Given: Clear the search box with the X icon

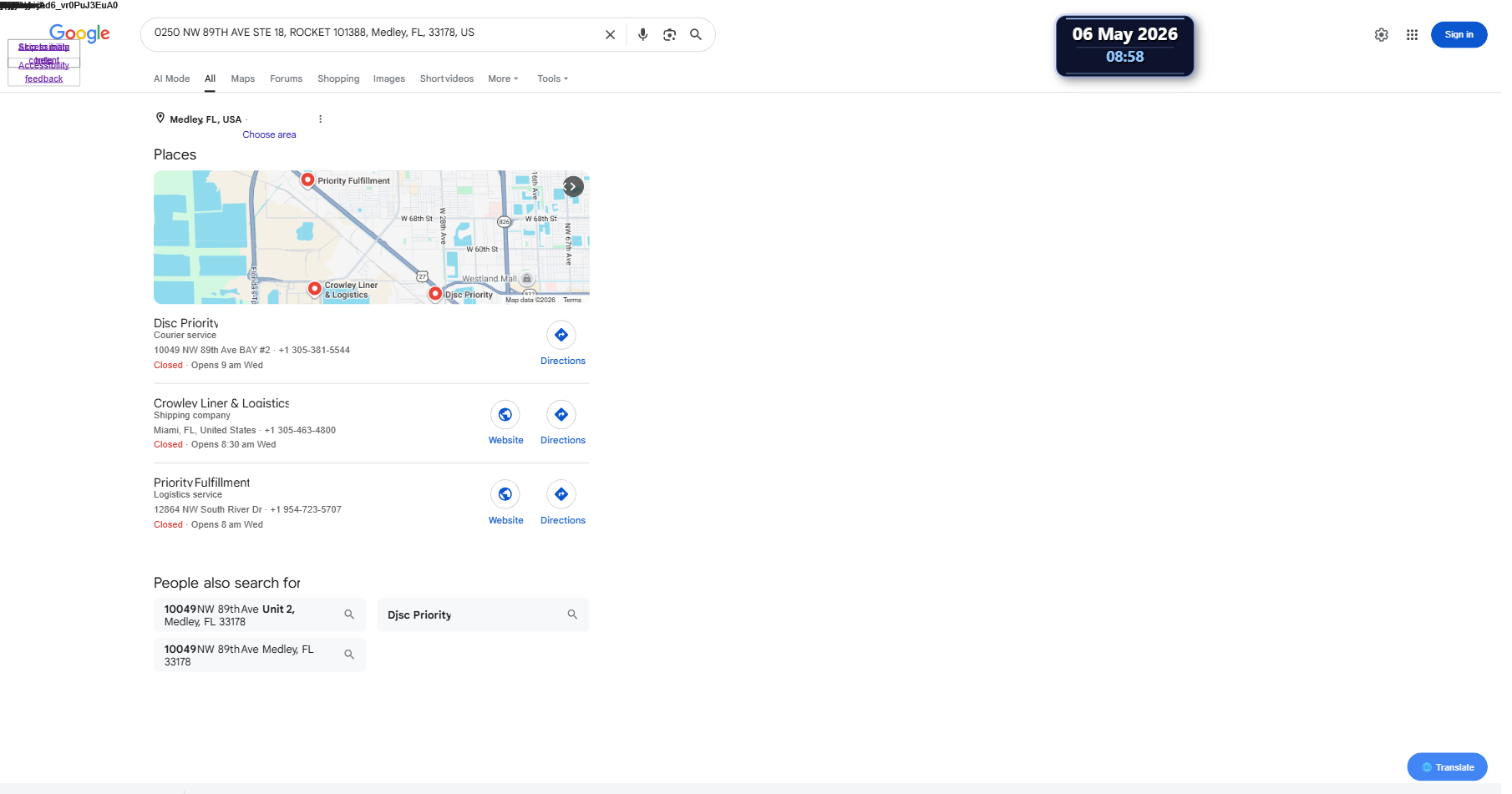Looking at the screenshot, I should 610,35.
